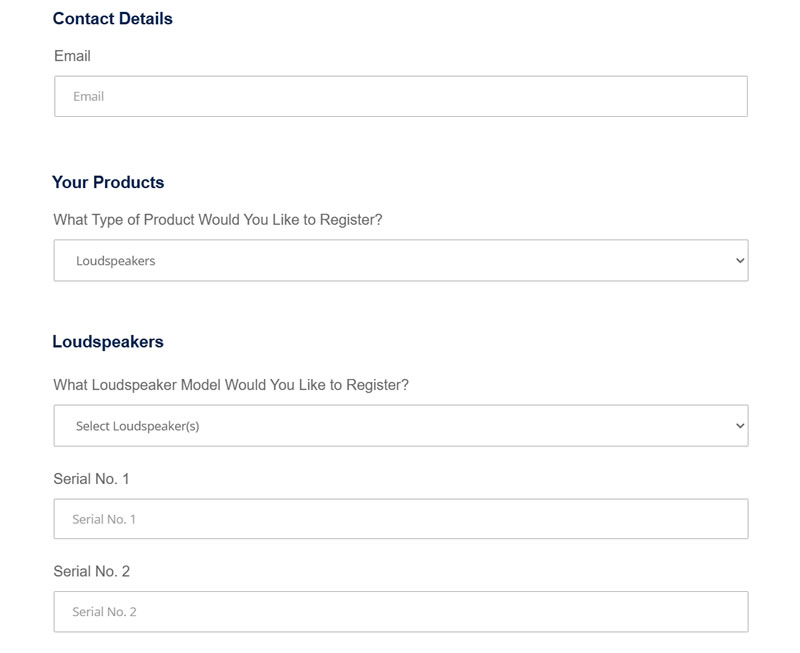Open the Select Loudspeaker(s) dropdown
The image size is (800, 653).
tap(401, 425)
